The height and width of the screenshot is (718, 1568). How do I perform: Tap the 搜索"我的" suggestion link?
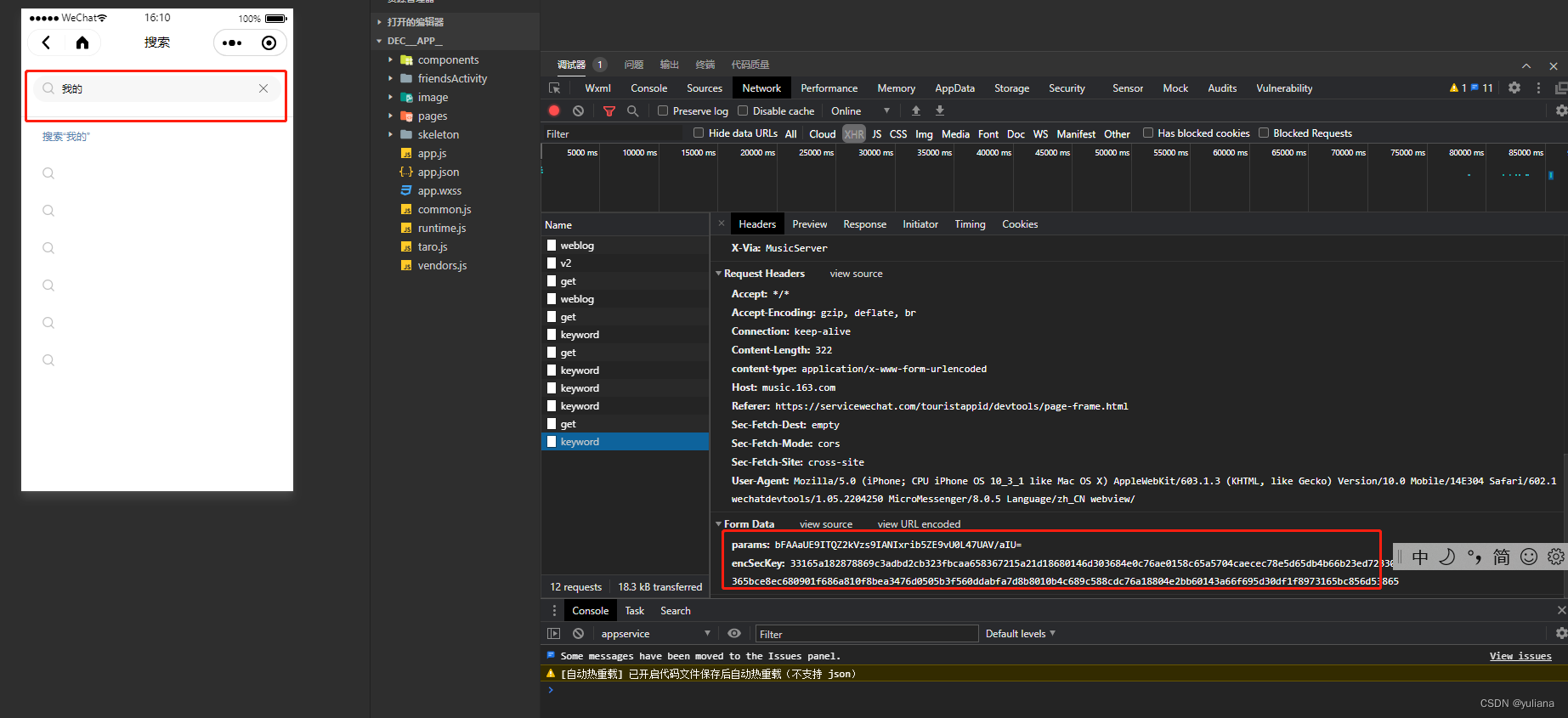[x=66, y=136]
